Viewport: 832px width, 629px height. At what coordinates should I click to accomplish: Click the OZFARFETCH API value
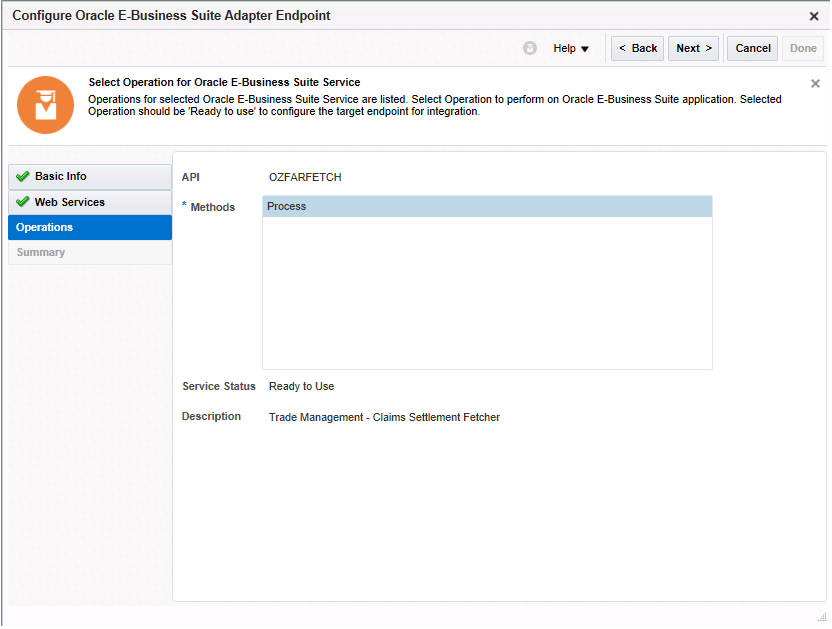click(x=305, y=177)
